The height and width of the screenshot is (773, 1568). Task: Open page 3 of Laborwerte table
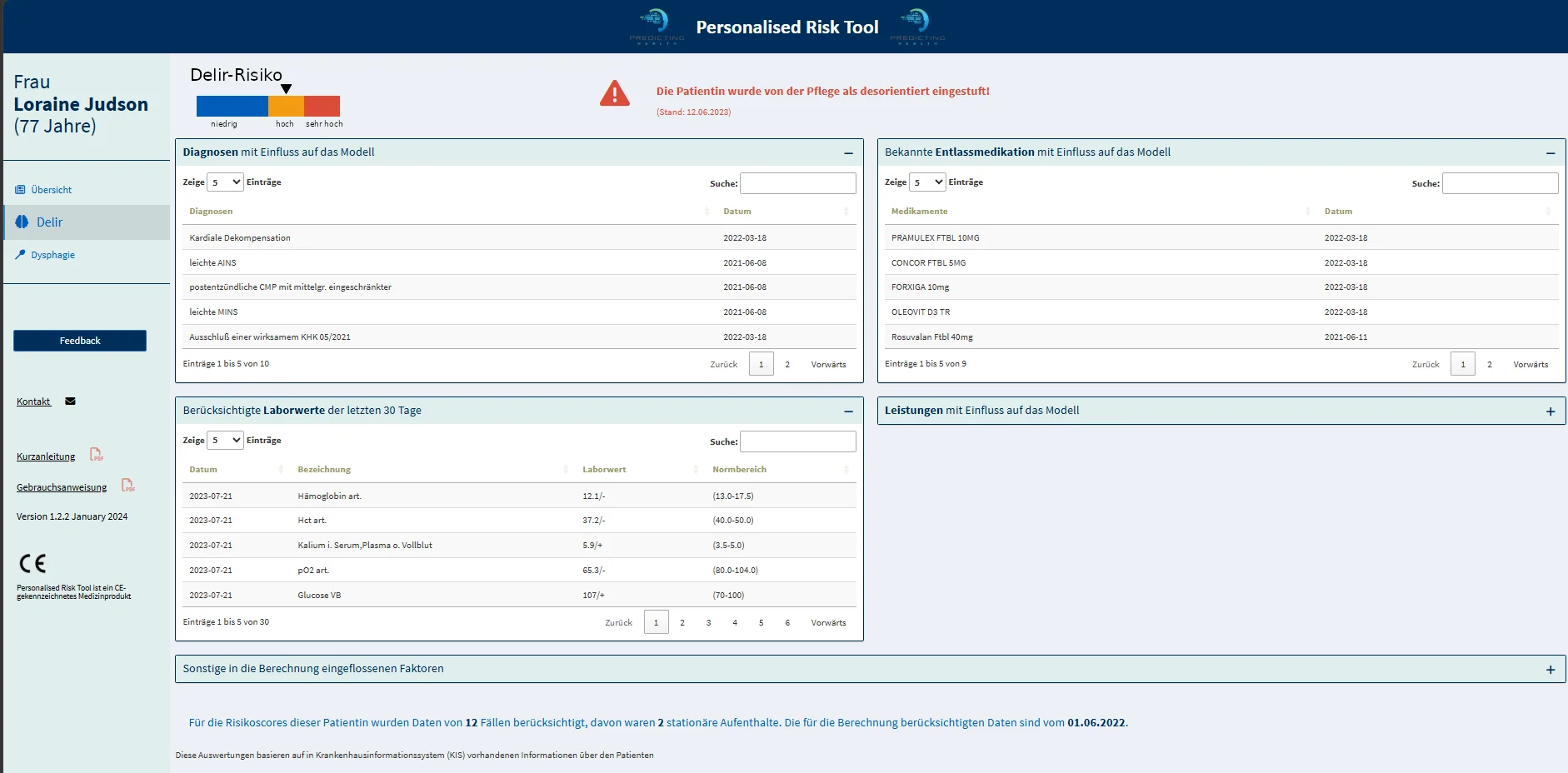click(x=708, y=622)
